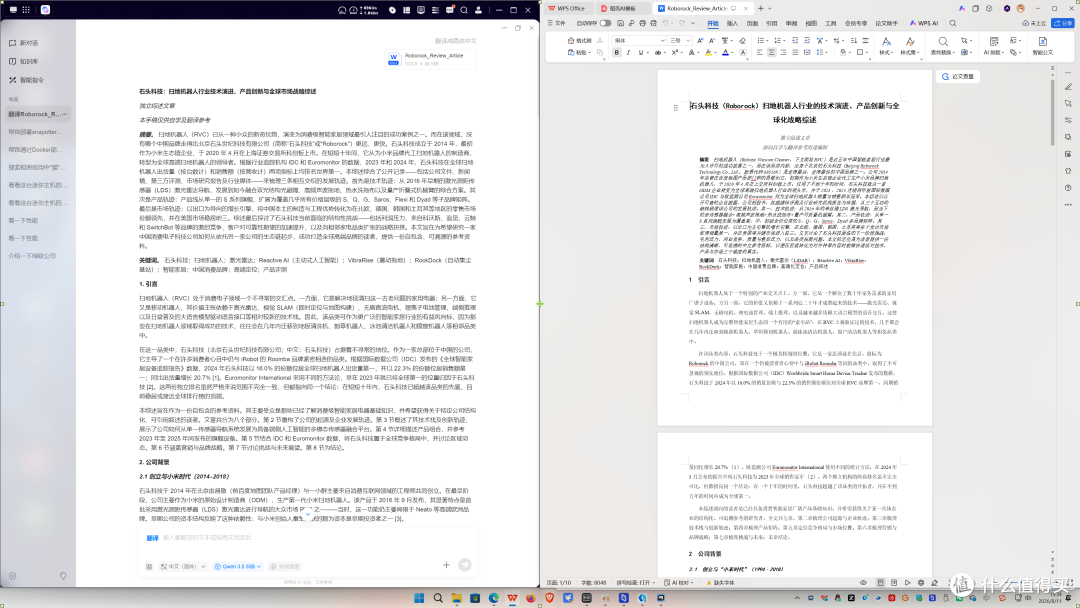
Task: Click the numbered list icon
Action: click(x=777, y=41)
